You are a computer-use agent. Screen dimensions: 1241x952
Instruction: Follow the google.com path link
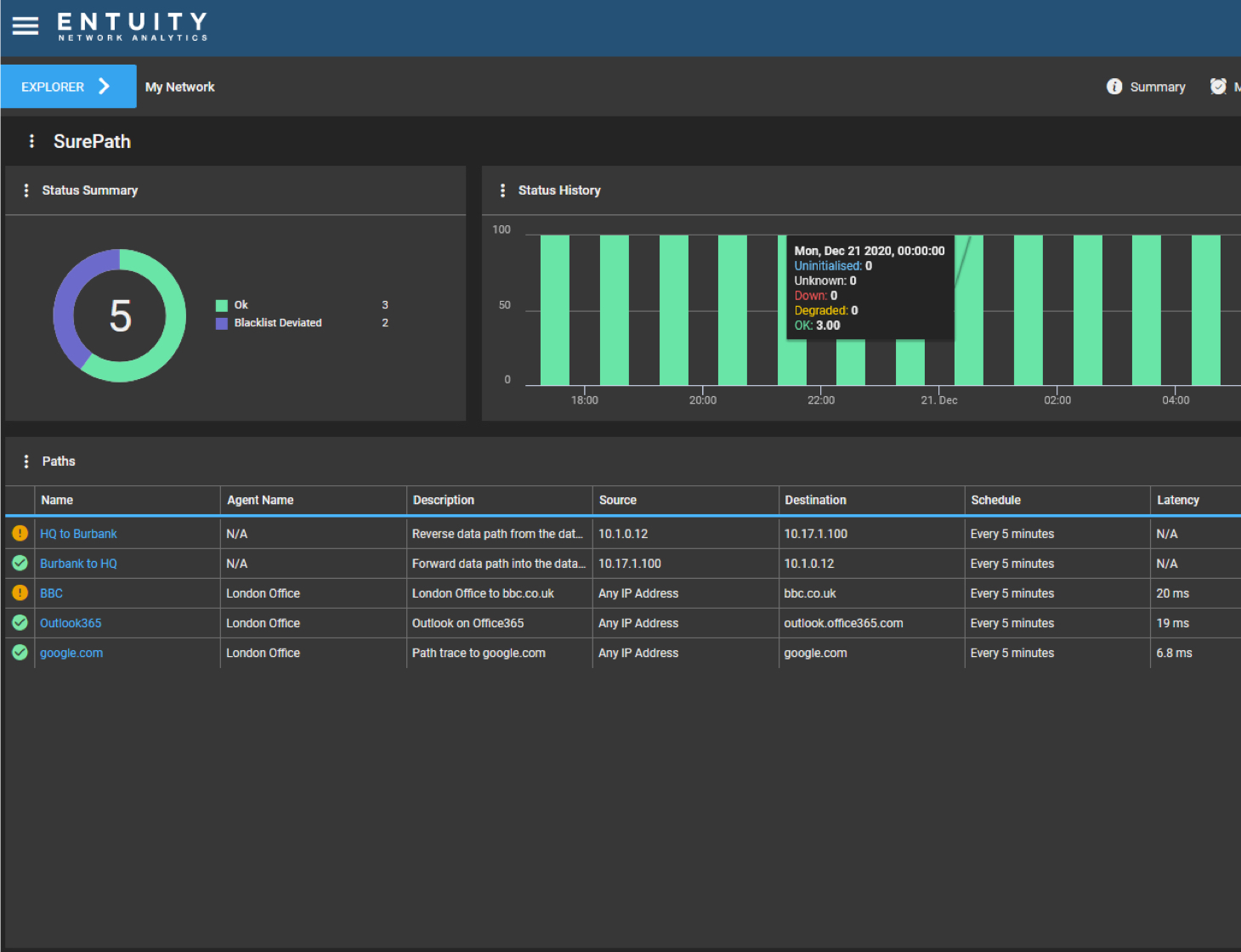(71, 652)
